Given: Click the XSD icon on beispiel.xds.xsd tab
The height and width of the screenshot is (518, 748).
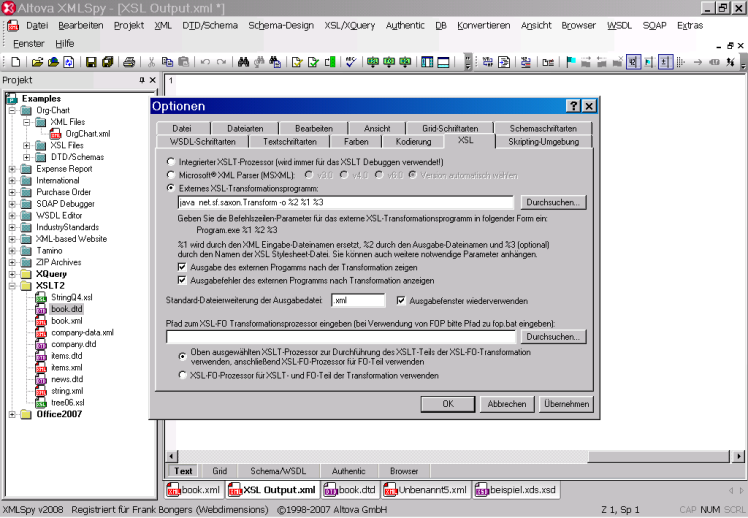Looking at the screenshot, I should click(x=482, y=490).
